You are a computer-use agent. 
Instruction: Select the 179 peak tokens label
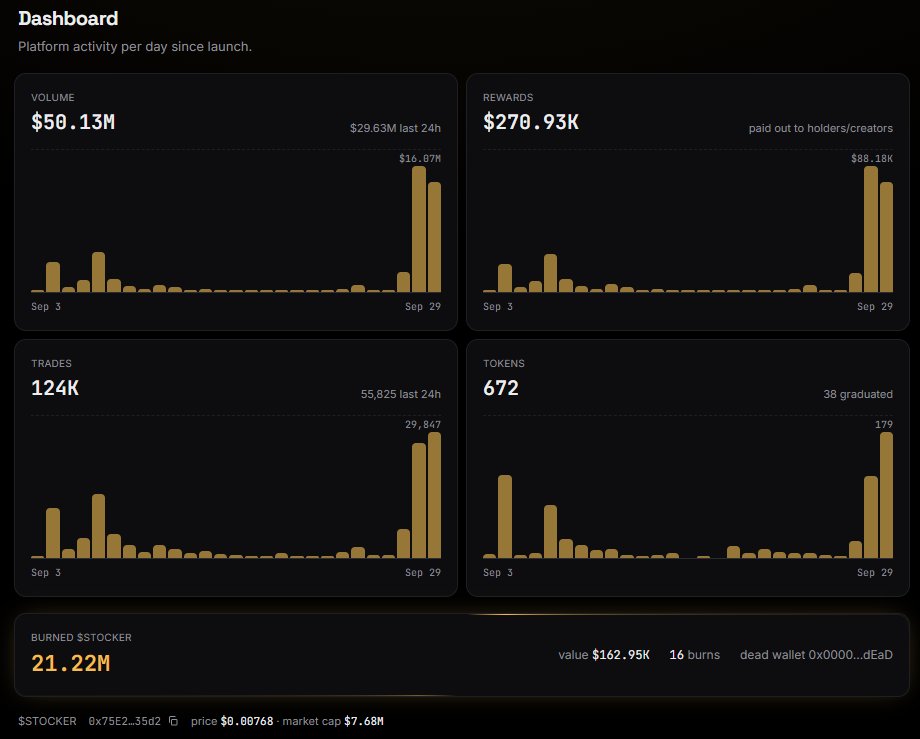coord(884,424)
